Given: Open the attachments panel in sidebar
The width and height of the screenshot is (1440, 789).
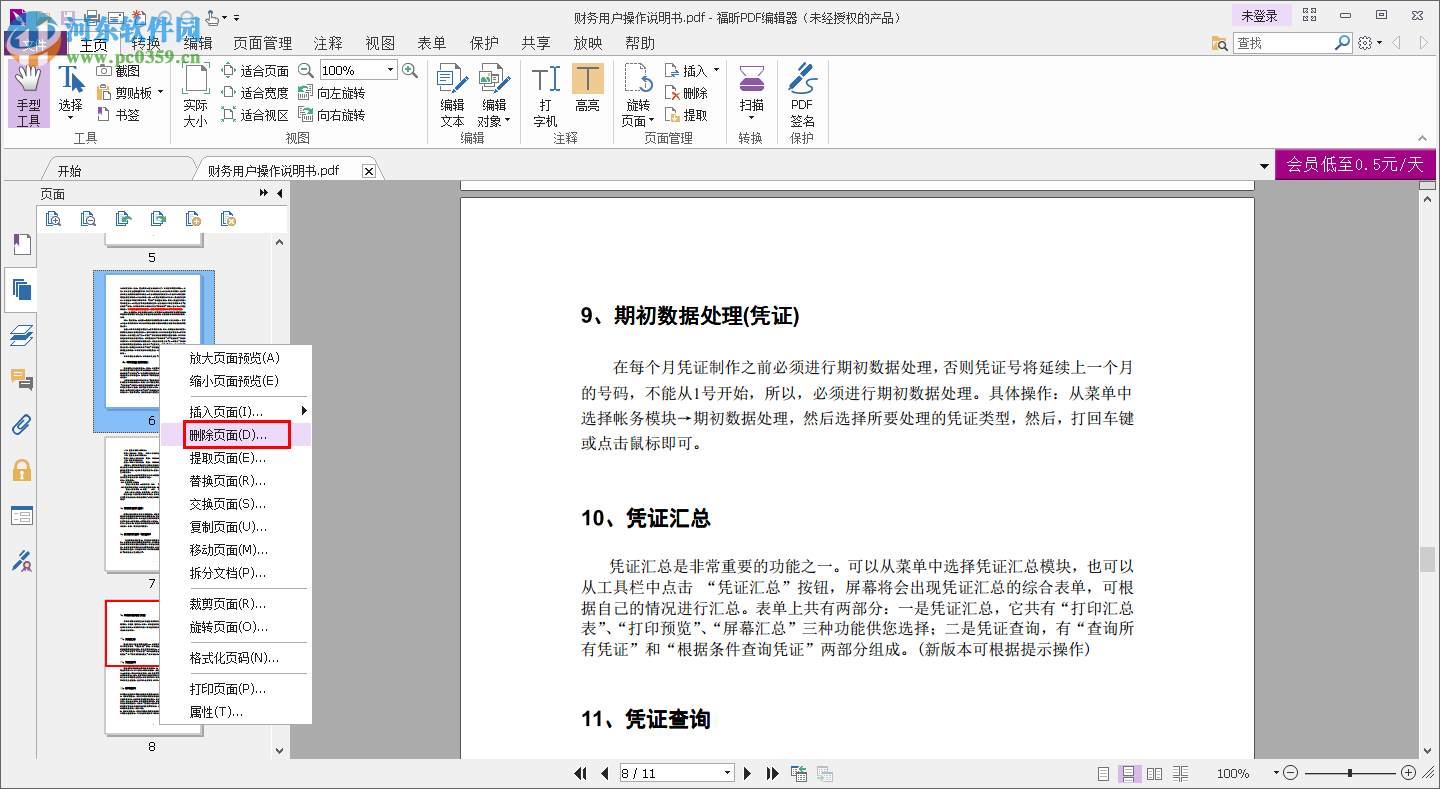Looking at the screenshot, I should (x=21, y=425).
